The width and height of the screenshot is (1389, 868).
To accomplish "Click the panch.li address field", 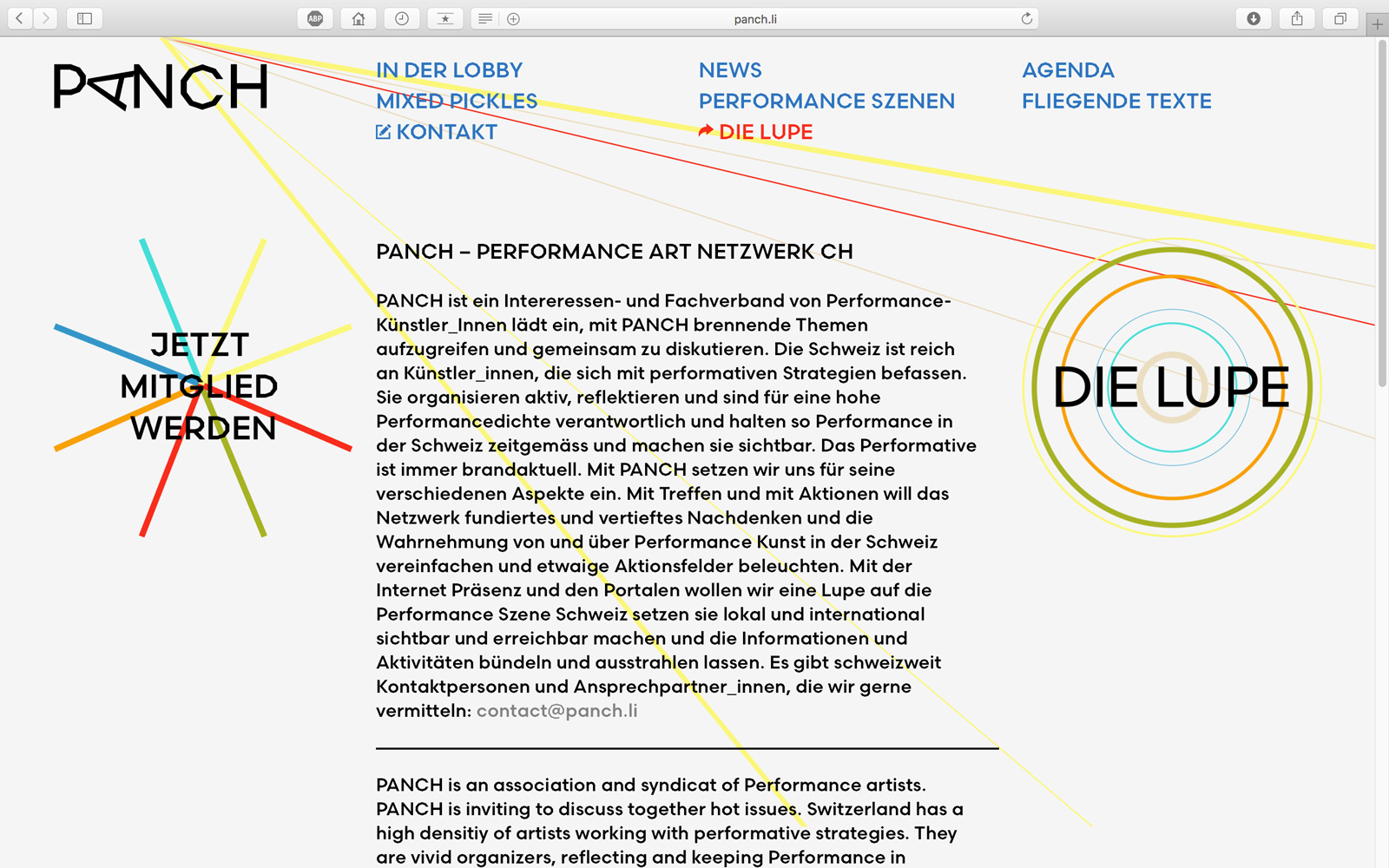I will point(755,18).
